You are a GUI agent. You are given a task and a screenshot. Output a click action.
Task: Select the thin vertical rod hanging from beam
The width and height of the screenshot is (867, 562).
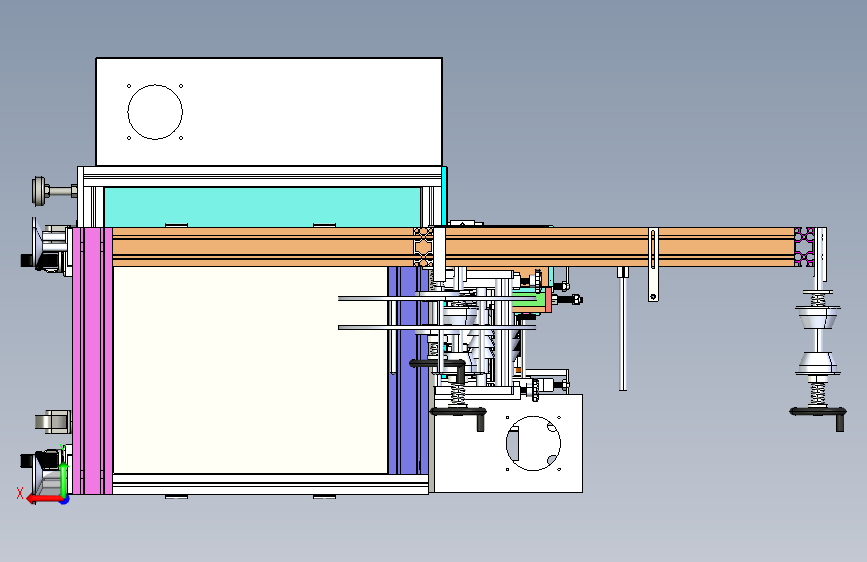tap(623, 329)
